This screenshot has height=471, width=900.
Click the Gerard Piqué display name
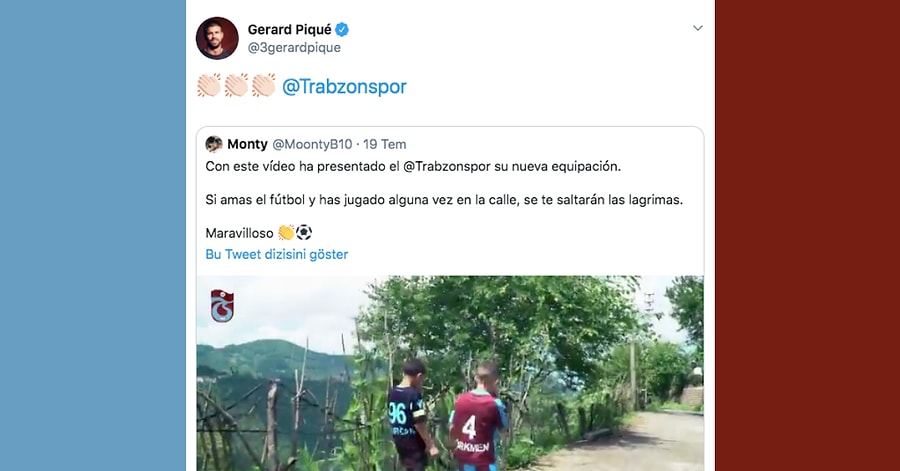point(289,29)
